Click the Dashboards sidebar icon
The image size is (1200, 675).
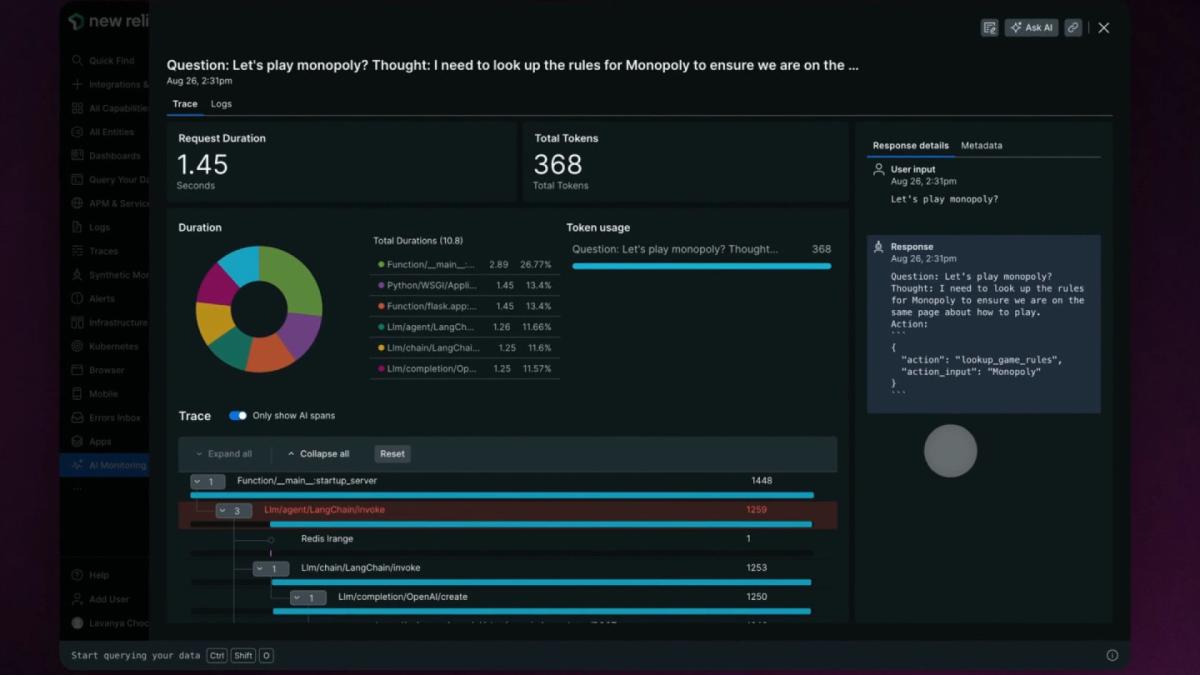click(77, 156)
